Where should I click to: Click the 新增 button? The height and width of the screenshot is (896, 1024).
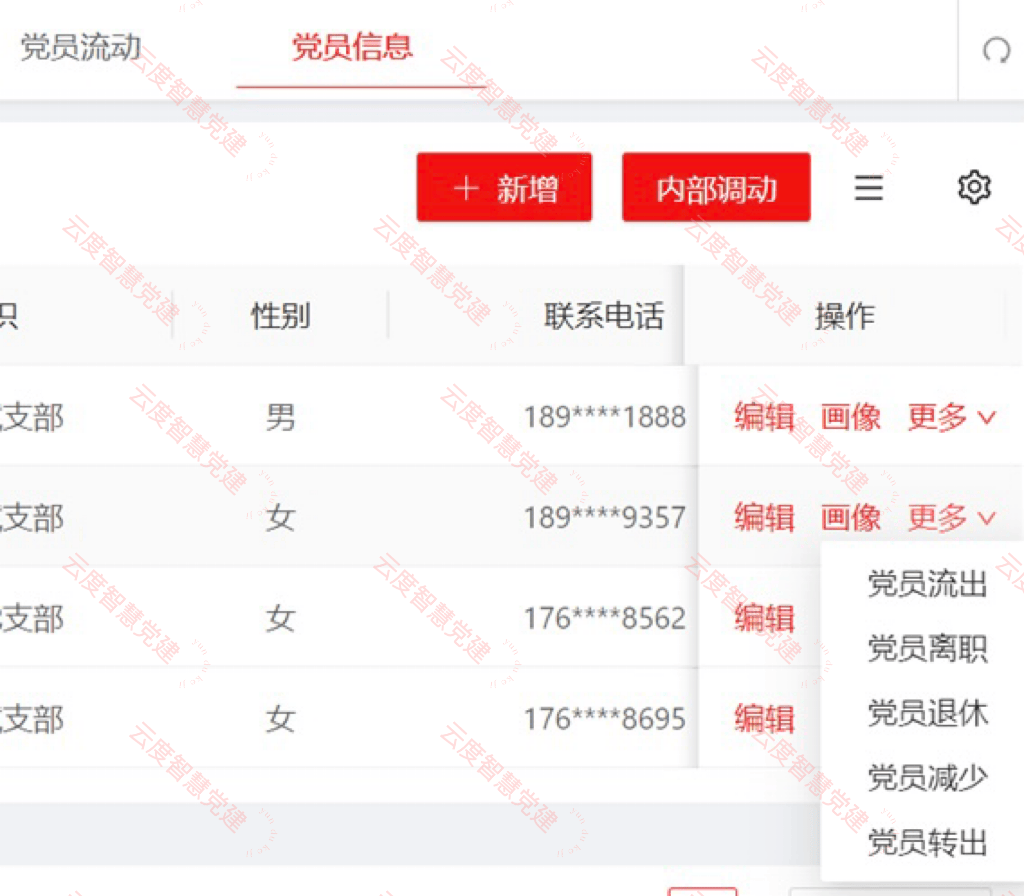point(504,187)
